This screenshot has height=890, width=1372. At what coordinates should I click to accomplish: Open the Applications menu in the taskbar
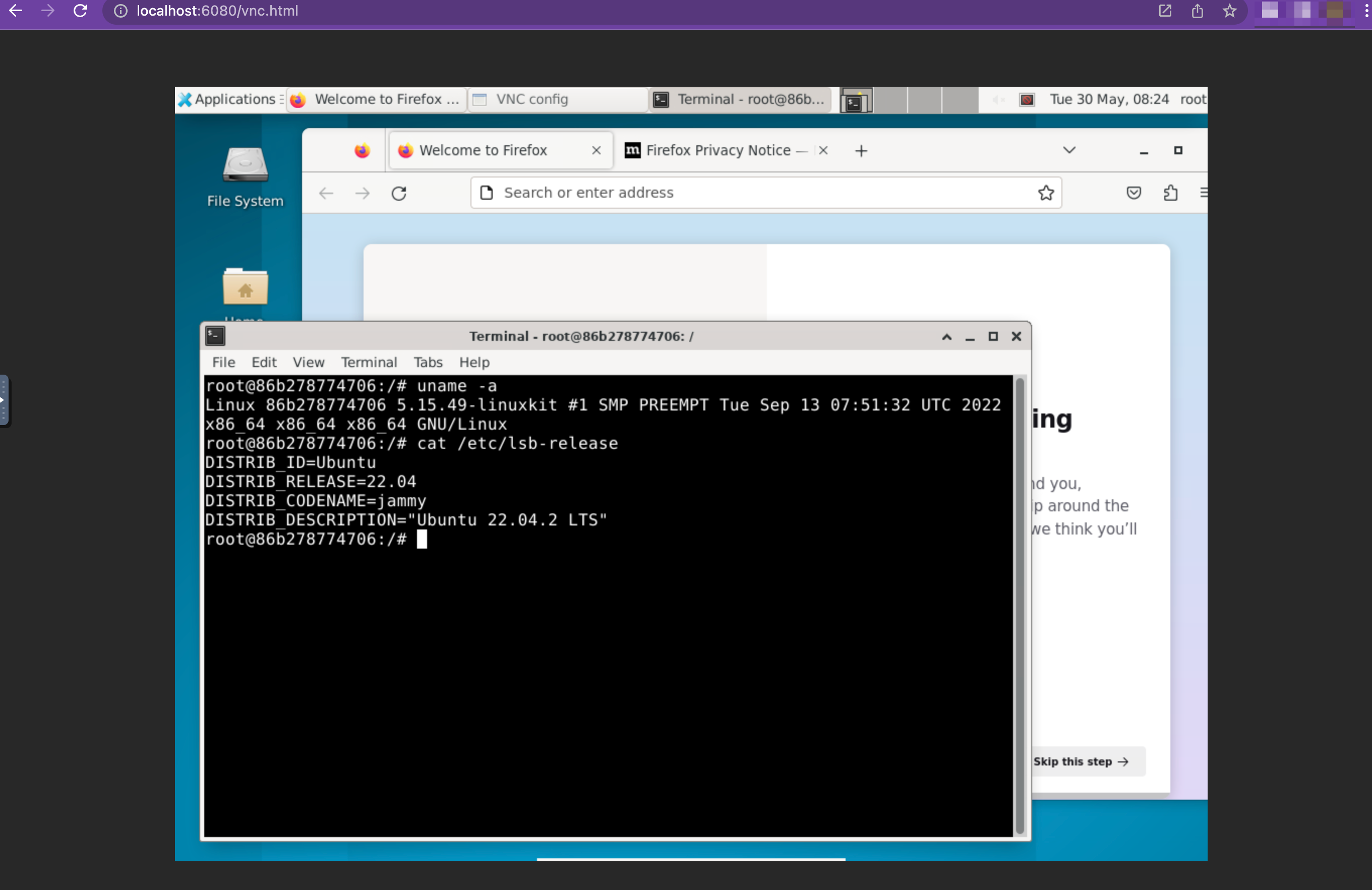(228, 99)
